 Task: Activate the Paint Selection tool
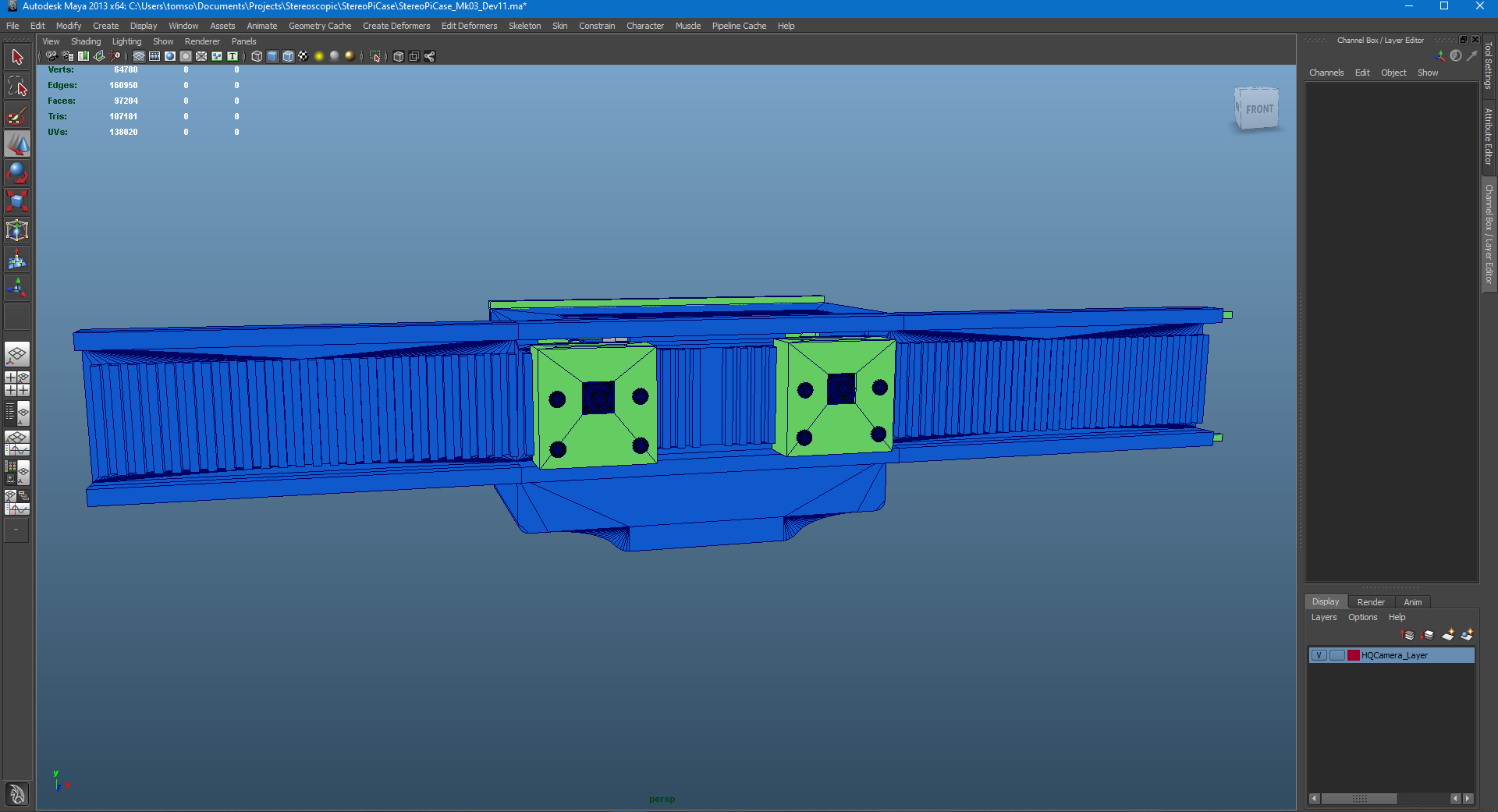pos(17,115)
